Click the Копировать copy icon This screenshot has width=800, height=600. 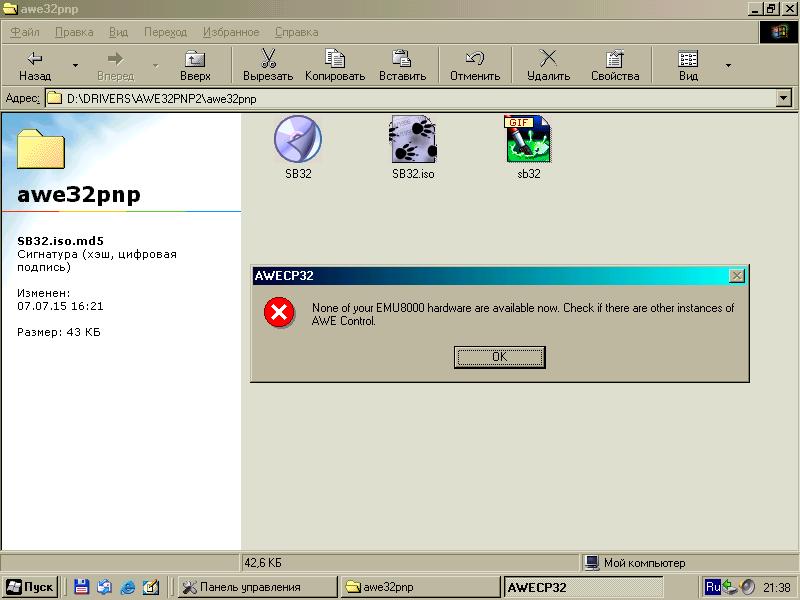(x=335, y=59)
